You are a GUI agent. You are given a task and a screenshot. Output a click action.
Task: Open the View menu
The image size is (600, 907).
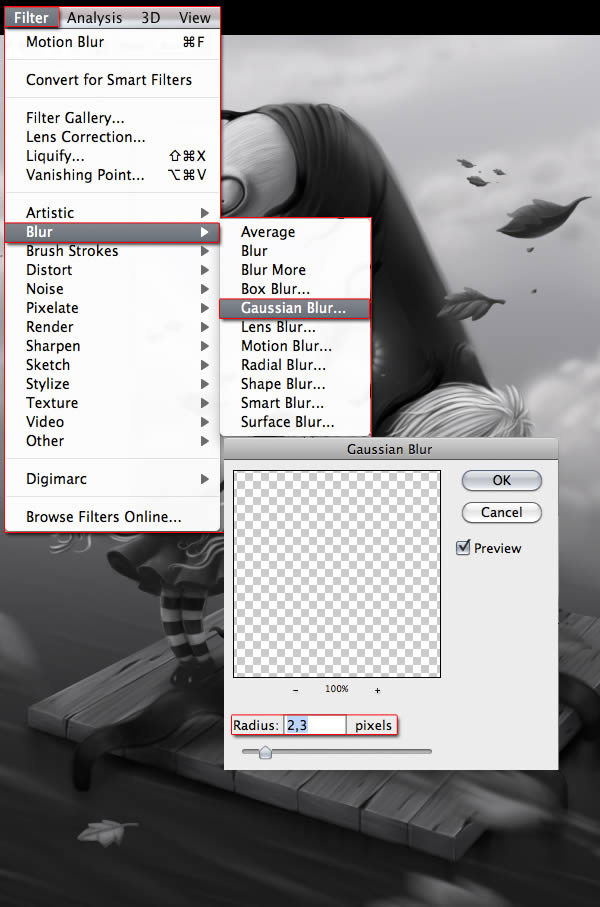point(194,18)
